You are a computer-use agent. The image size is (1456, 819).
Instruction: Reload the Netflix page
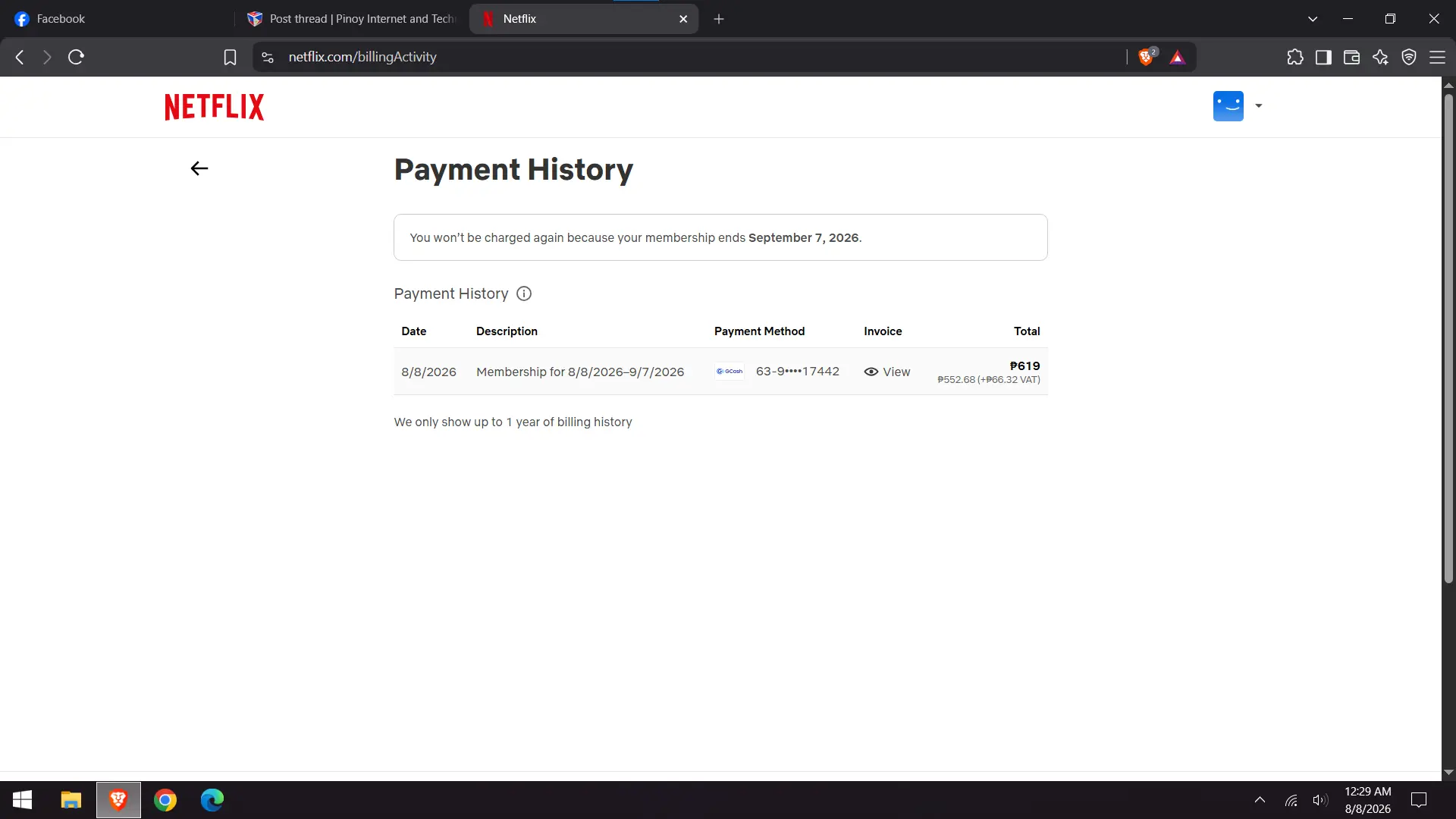click(76, 57)
